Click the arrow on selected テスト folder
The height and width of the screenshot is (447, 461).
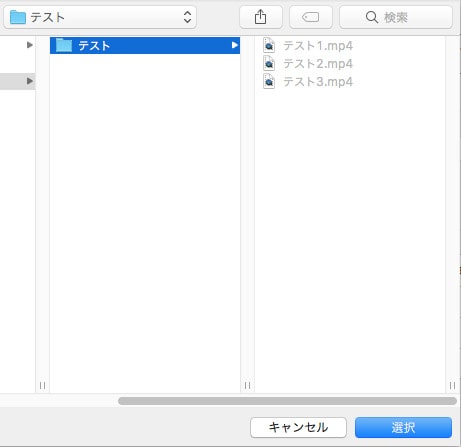(x=235, y=45)
